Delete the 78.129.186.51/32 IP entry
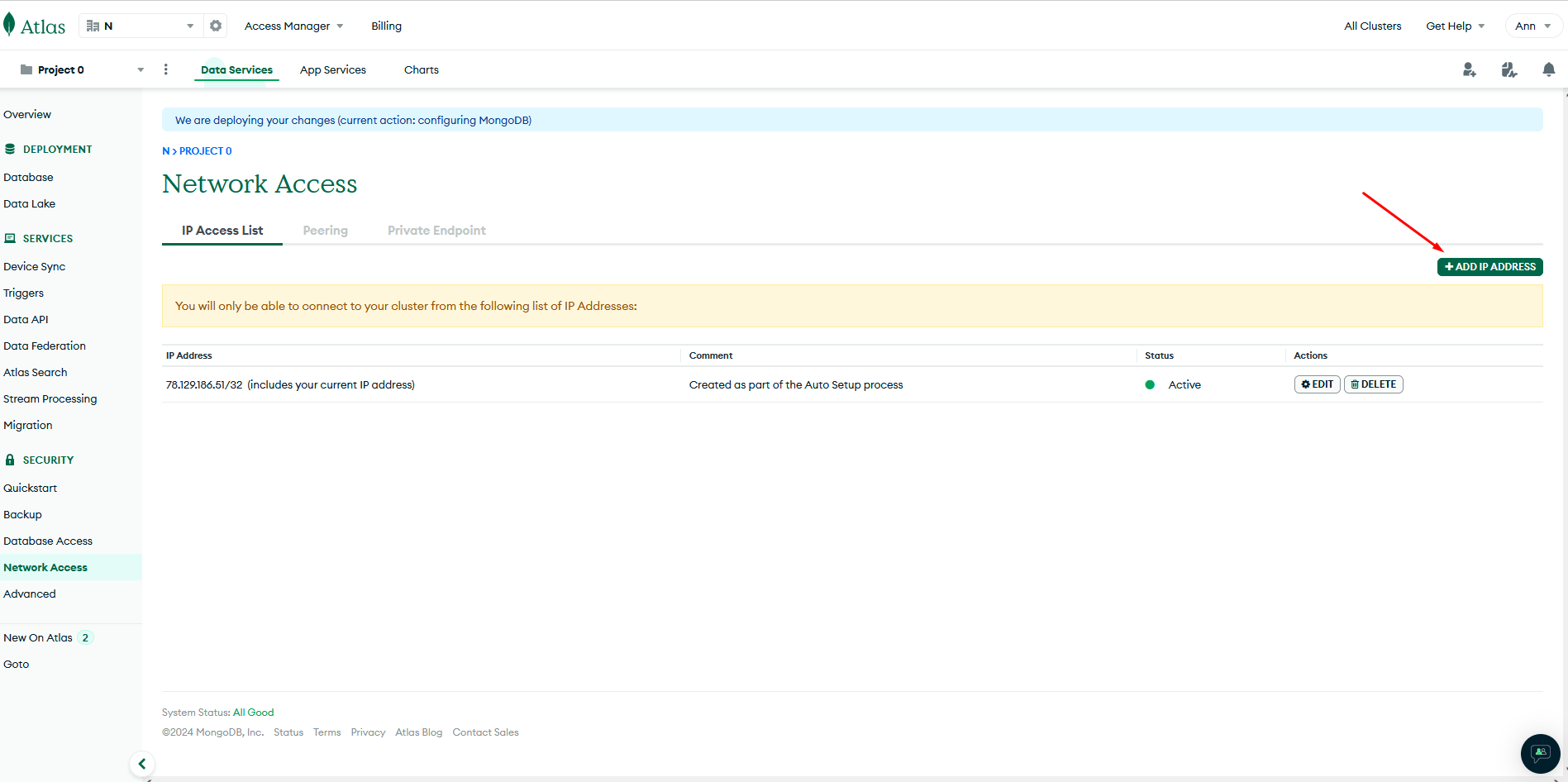Viewport: 1568px width, 782px height. pyautogui.click(x=1373, y=384)
